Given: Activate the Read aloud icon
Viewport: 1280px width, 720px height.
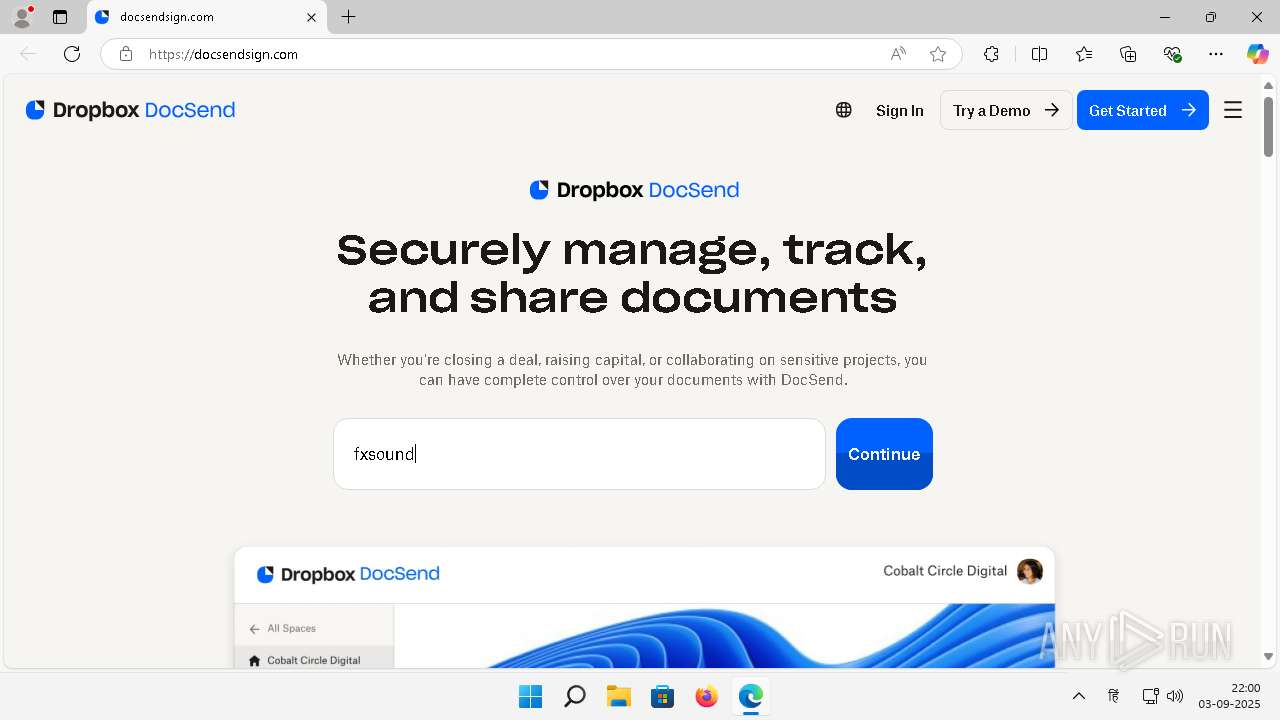Looking at the screenshot, I should 898,54.
